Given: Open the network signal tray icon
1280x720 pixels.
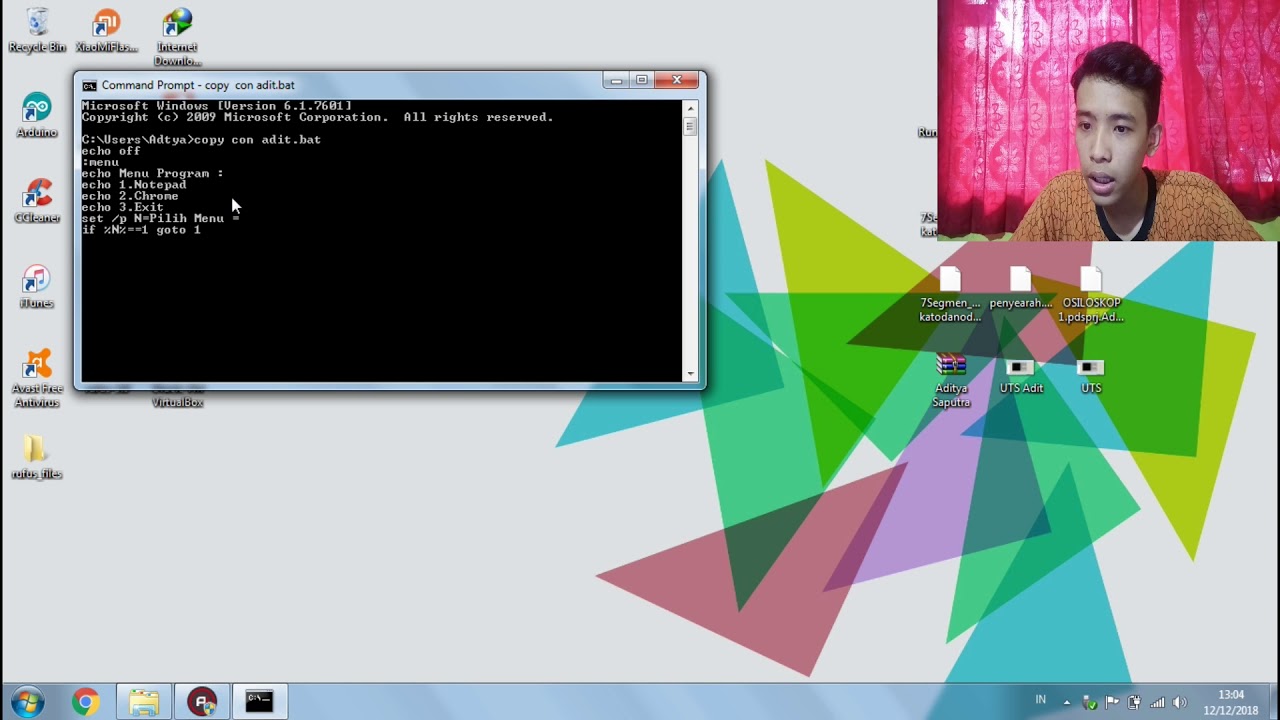Looking at the screenshot, I should coord(1157,702).
